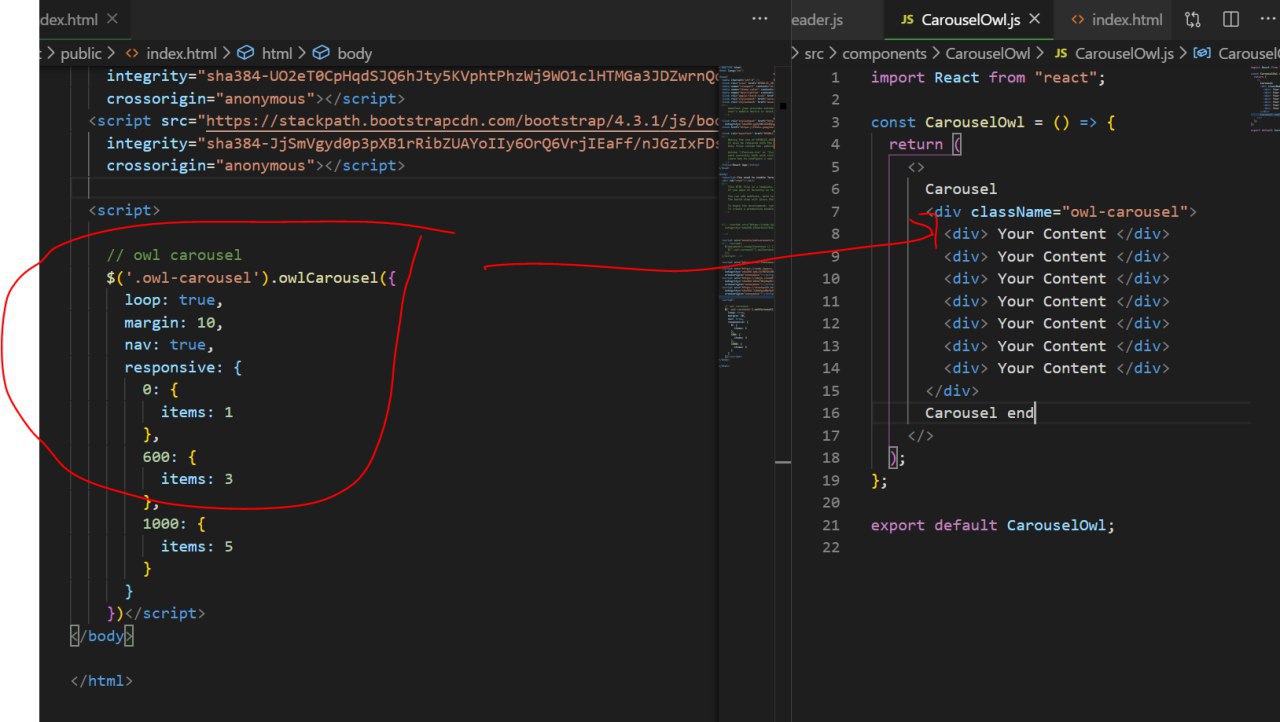Expand the public folder breadcrumb

click(81, 53)
